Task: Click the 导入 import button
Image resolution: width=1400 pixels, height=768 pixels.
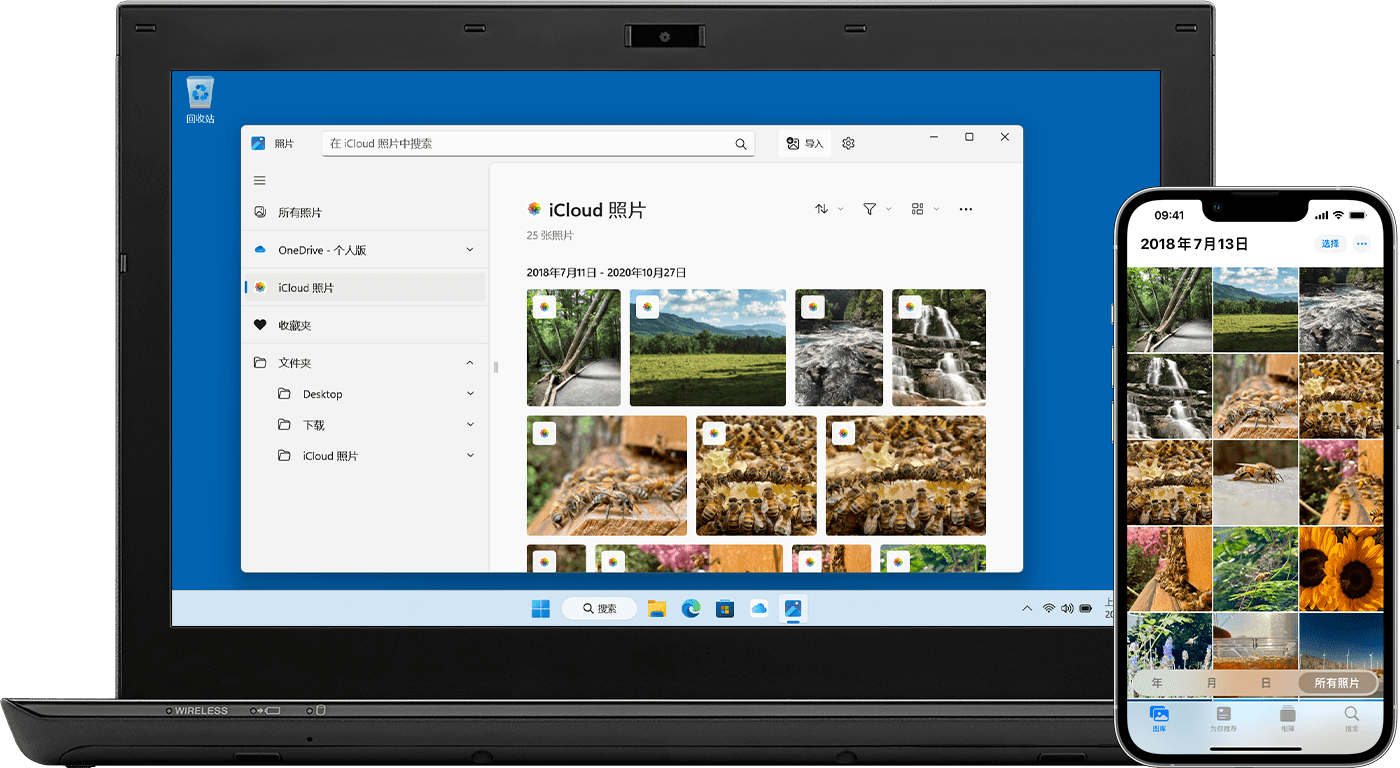Action: pos(804,143)
